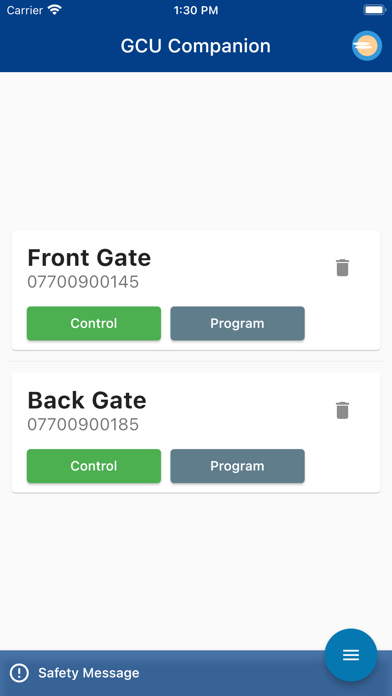This screenshot has height=696, width=392.
Task: Open Program for Back Gate
Action: pos(238,466)
